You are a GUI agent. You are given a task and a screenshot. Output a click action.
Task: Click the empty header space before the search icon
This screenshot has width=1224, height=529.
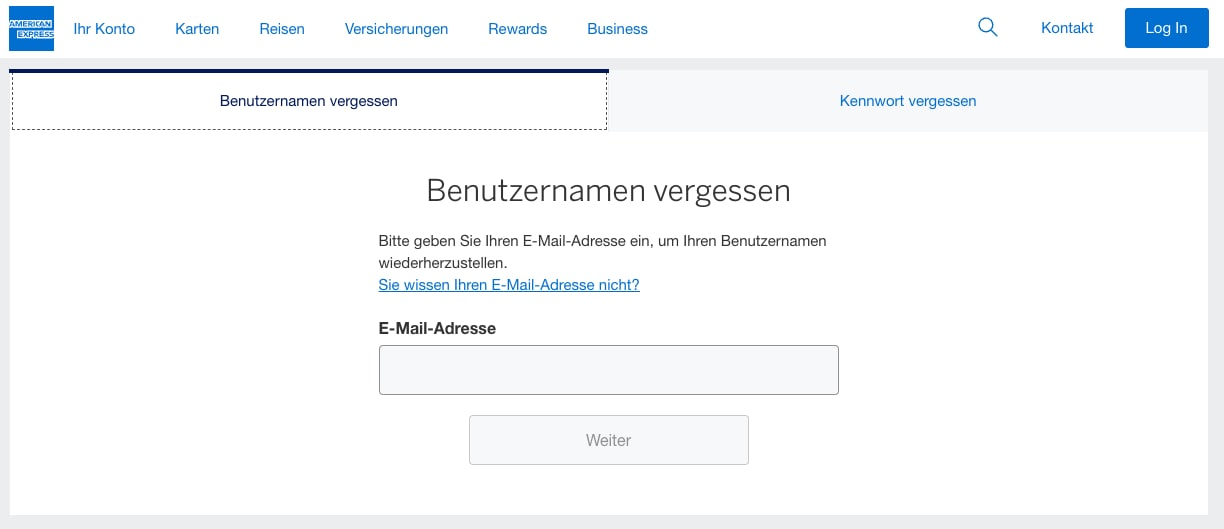coord(810,29)
